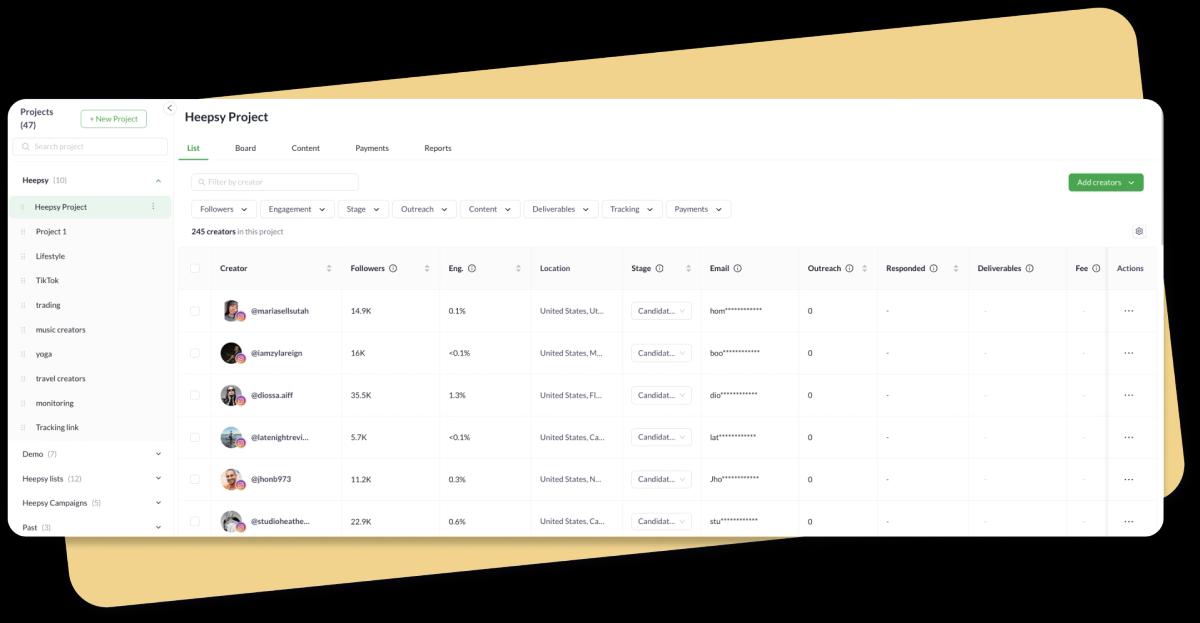Open actions menu for @iamzylareign
The image size is (1200, 623).
pos(1129,353)
